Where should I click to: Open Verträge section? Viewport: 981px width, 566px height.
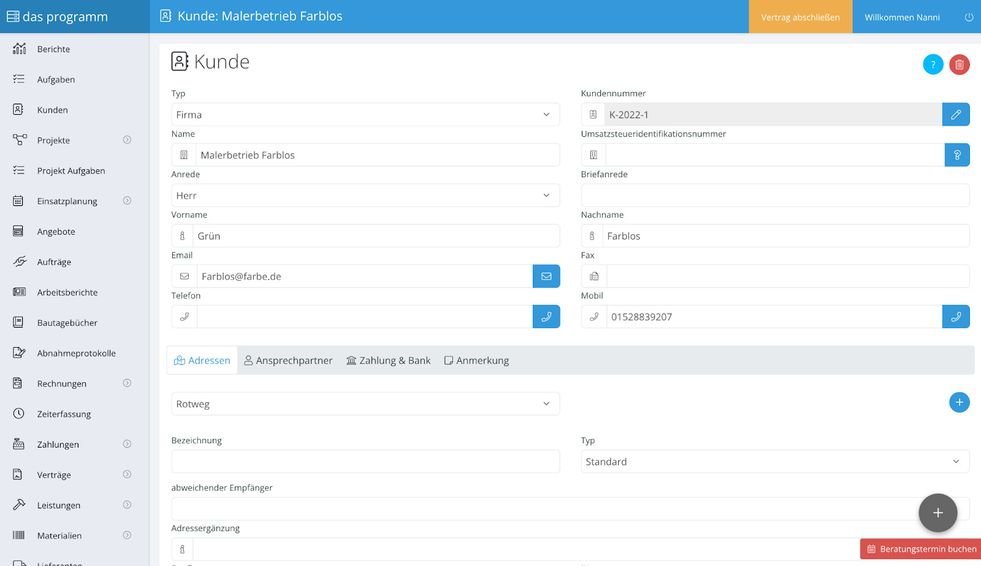(54, 475)
